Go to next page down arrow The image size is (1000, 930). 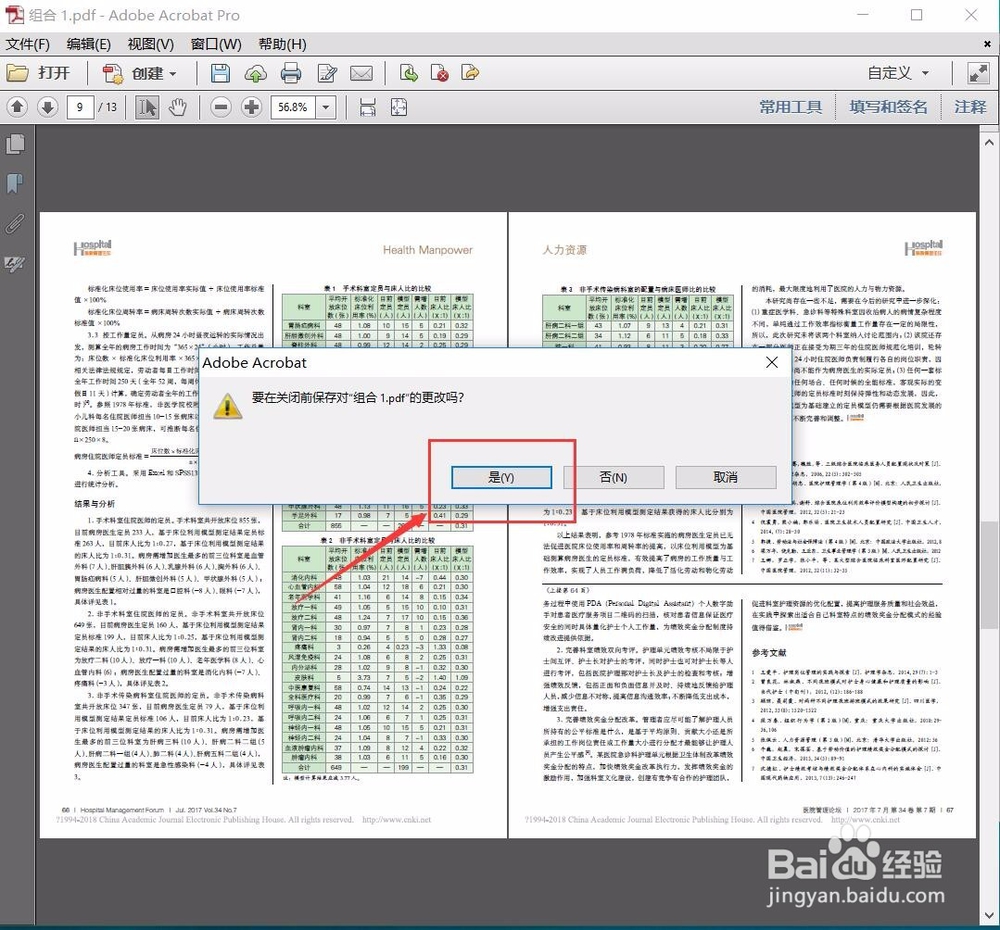coord(47,107)
